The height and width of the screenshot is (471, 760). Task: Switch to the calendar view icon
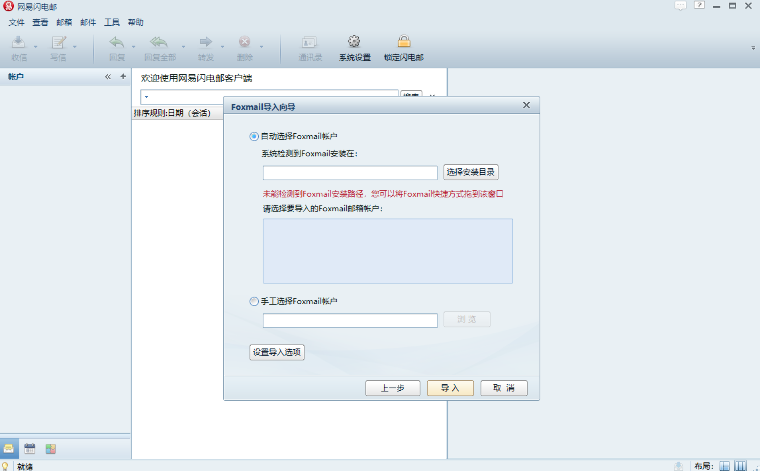click(x=30, y=448)
